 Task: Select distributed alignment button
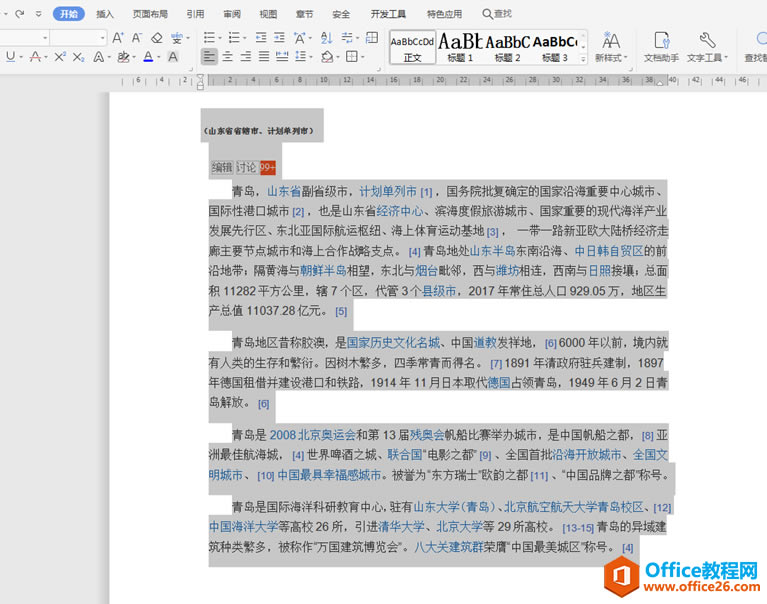coord(282,57)
